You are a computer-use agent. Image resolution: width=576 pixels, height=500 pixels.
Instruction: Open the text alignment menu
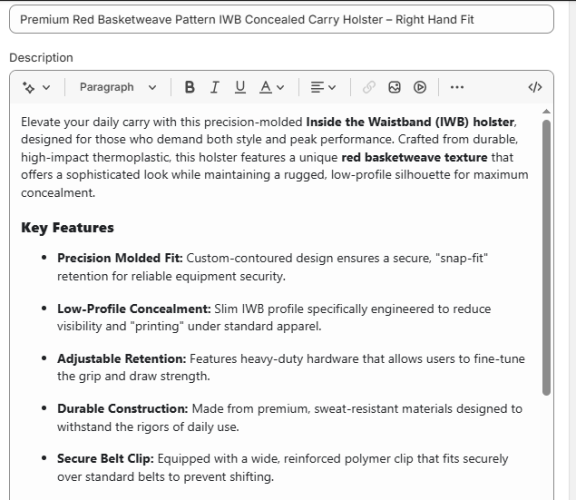pos(317,87)
